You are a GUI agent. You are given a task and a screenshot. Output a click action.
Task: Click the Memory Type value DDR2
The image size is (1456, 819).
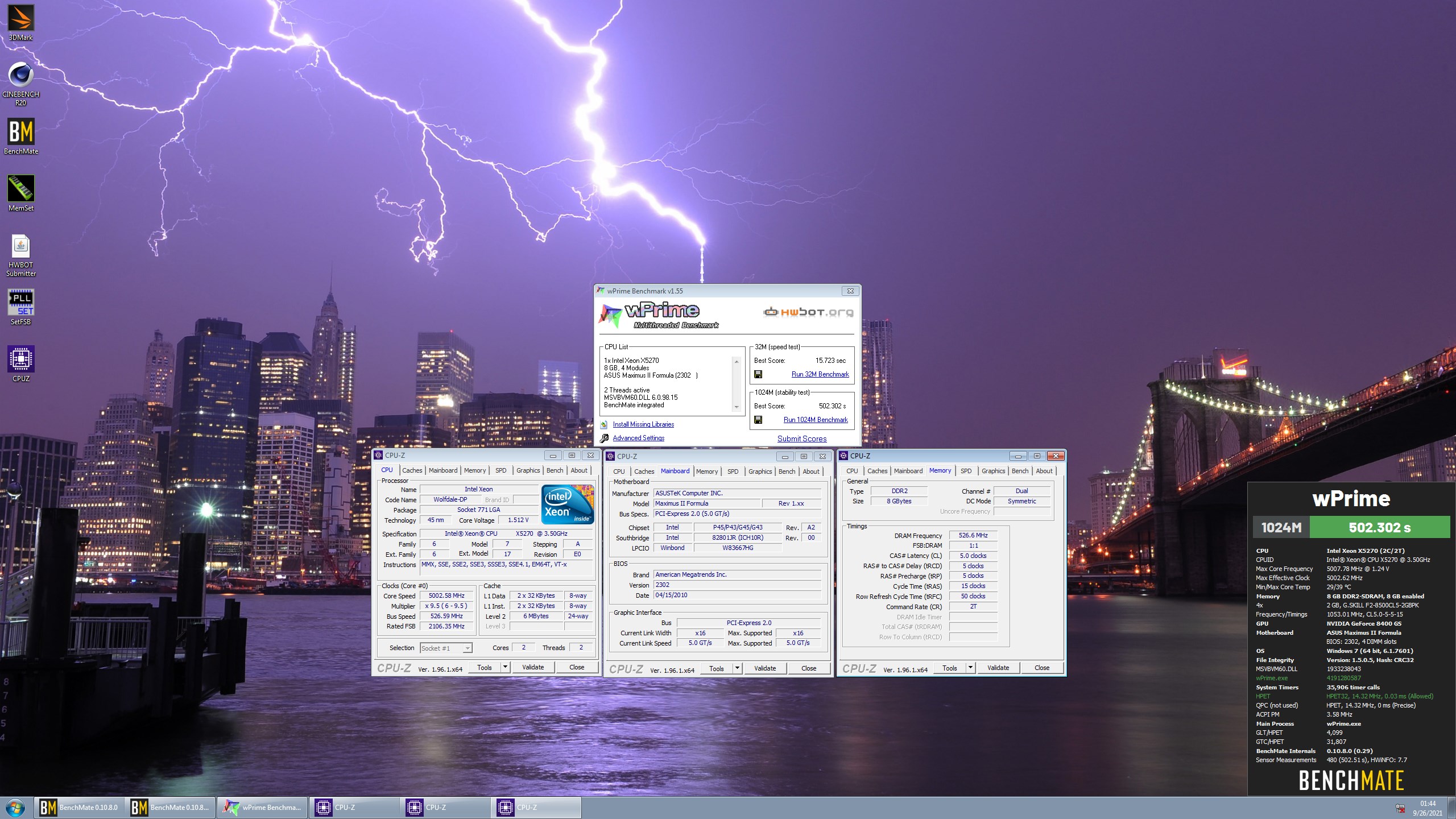click(x=899, y=491)
